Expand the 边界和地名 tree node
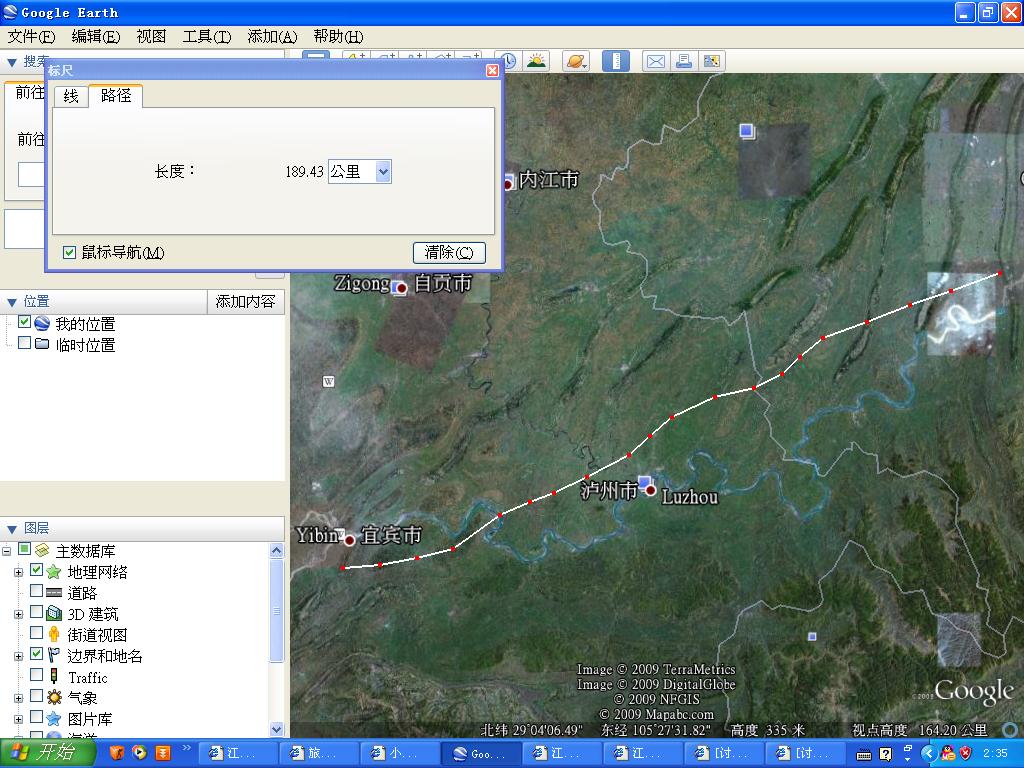 tap(19, 656)
